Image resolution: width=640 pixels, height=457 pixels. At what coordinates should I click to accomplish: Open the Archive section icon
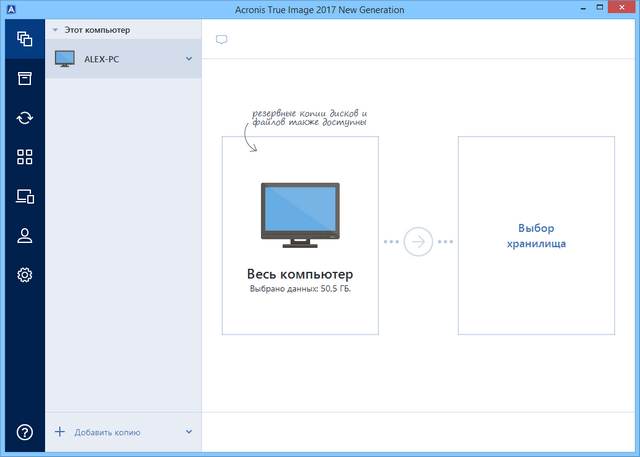(22, 79)
